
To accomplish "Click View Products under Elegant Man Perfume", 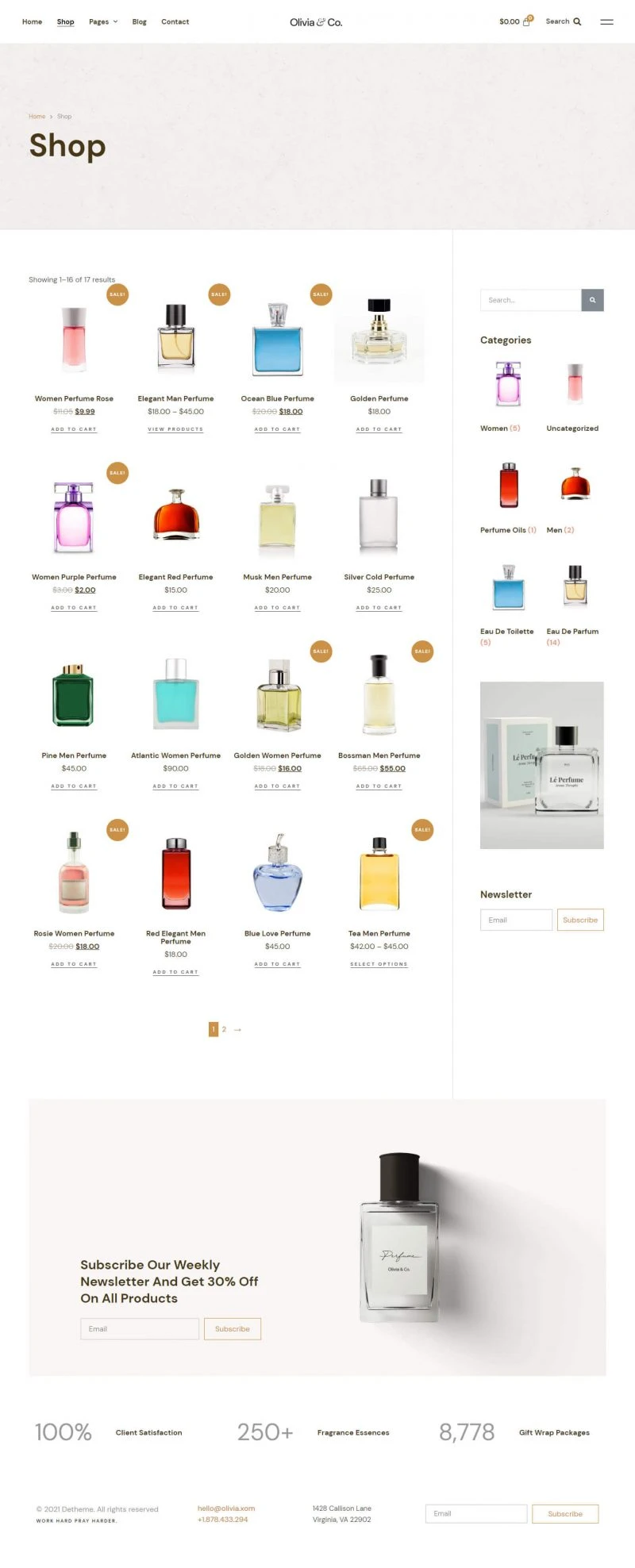I will click(x=175, y=429).
